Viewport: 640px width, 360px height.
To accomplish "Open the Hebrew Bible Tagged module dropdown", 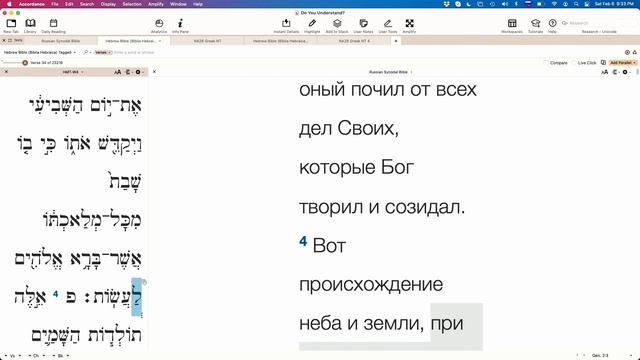I will click(40, 52).
